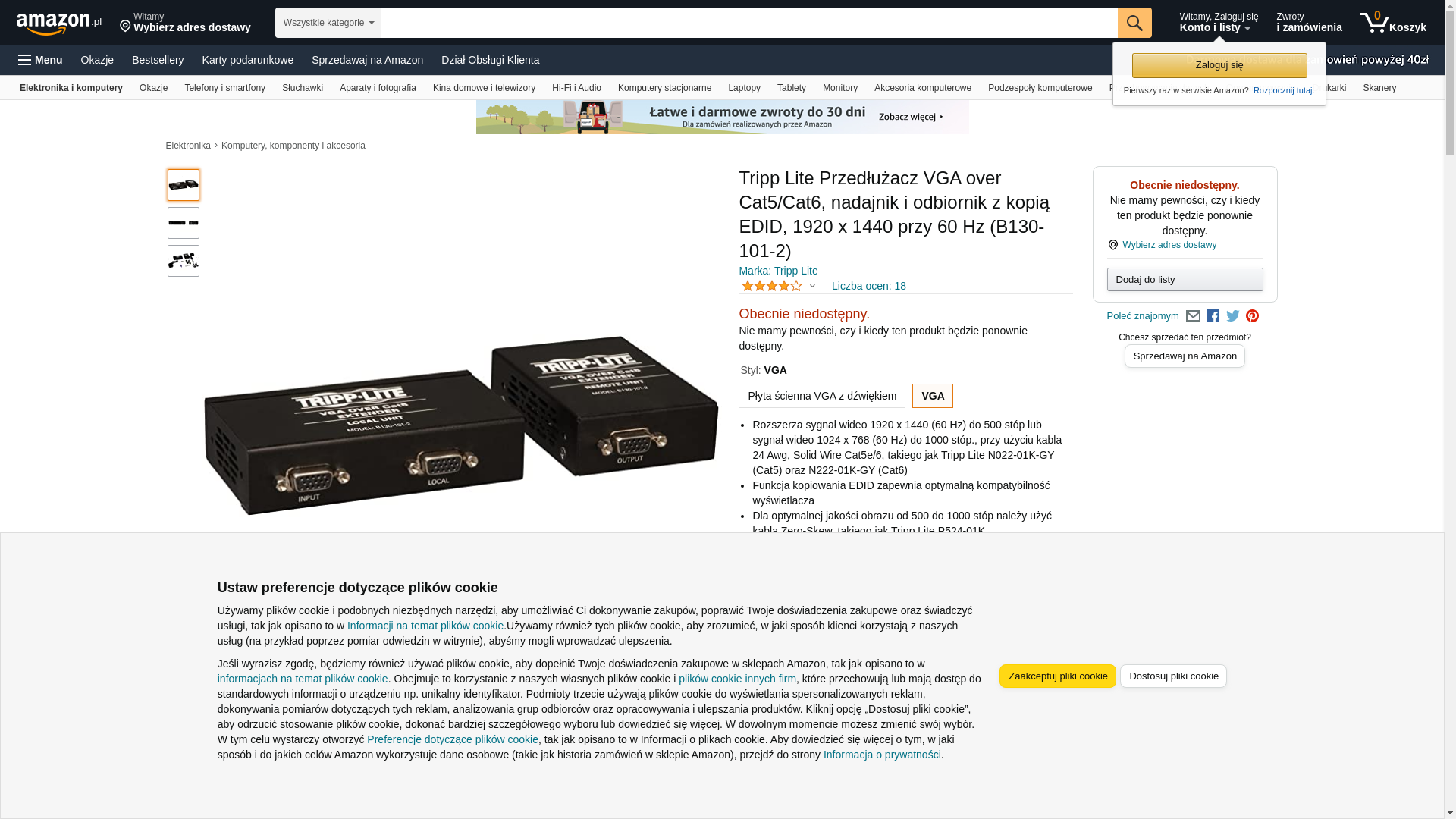This screenshot has height=819, width=1456.
Task: Expand the Wszystkie kategorie search dropdown
Action: (328, 23)
